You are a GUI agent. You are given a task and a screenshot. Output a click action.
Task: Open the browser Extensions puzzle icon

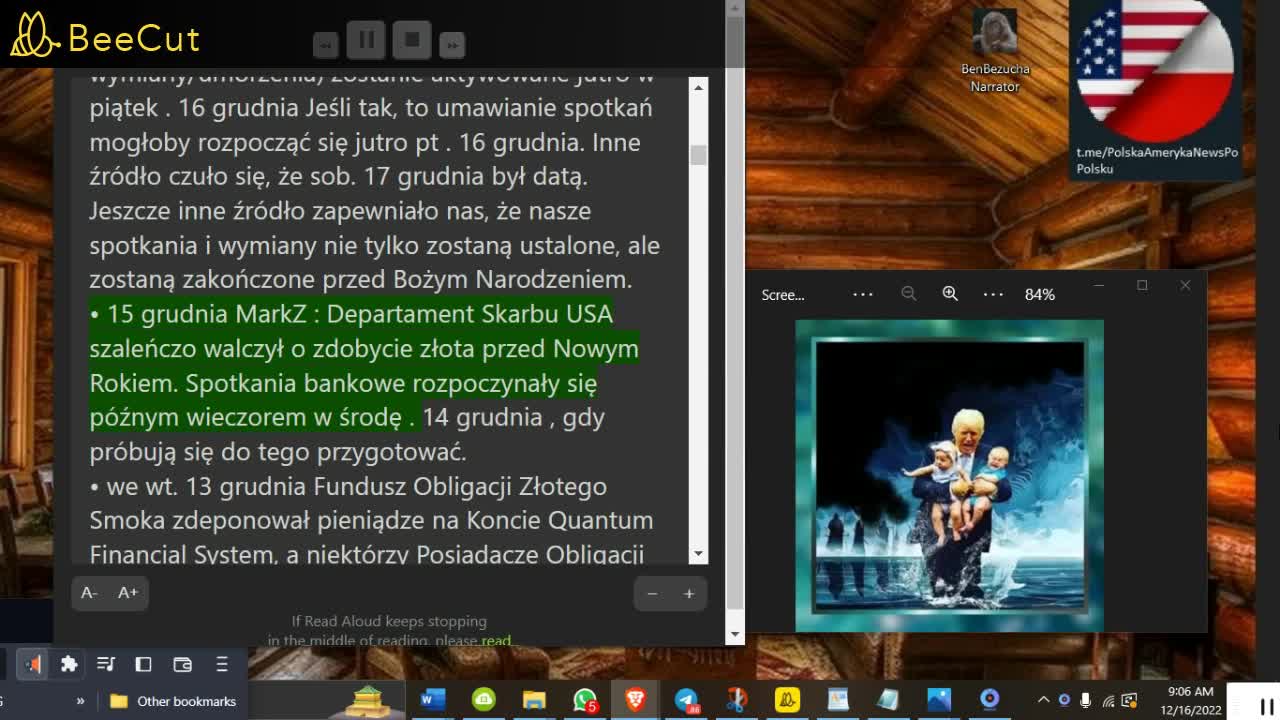(x=69, y=664)
